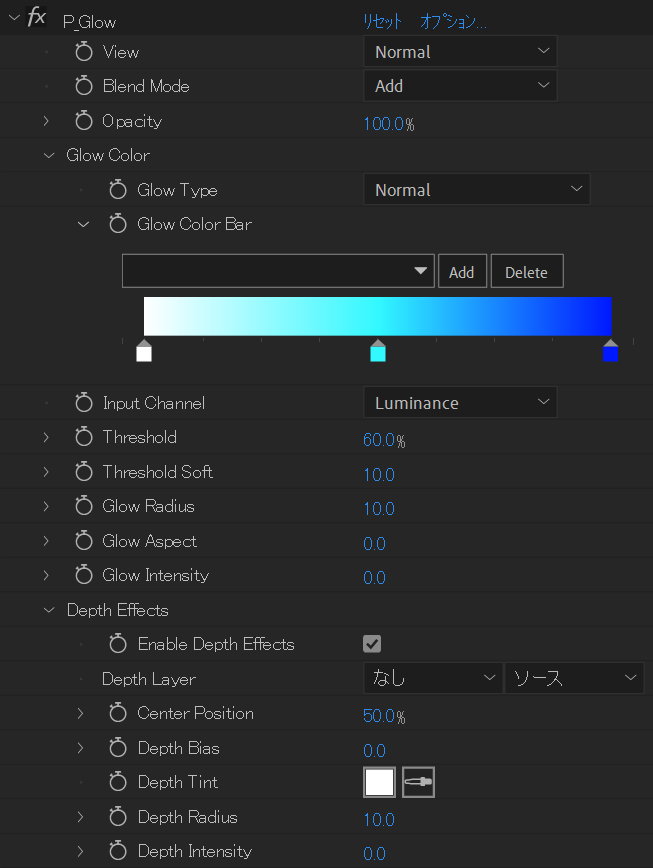Enable the Blend Mode stopwatch animation icon
653x868 pixels.
[x=84, y=86]
